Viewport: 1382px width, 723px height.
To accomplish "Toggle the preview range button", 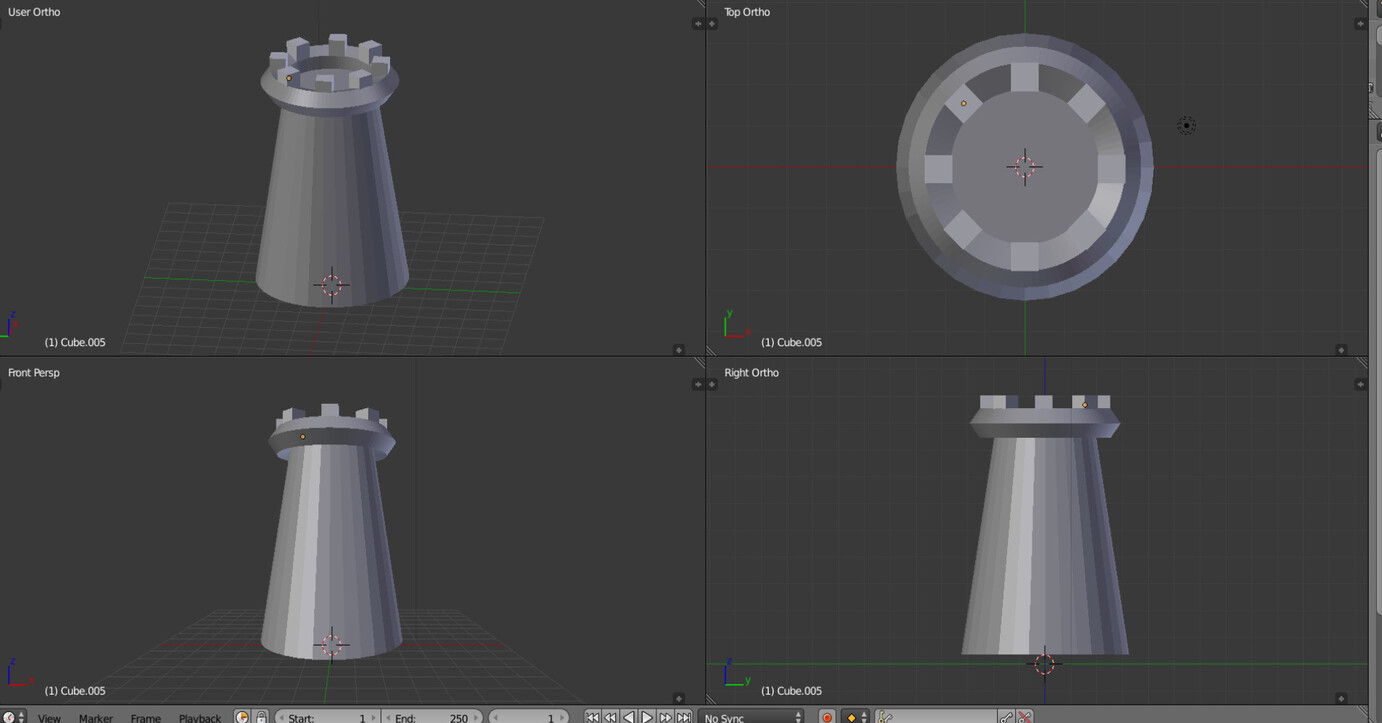I will pyautogui.click(x=242, y=716).
